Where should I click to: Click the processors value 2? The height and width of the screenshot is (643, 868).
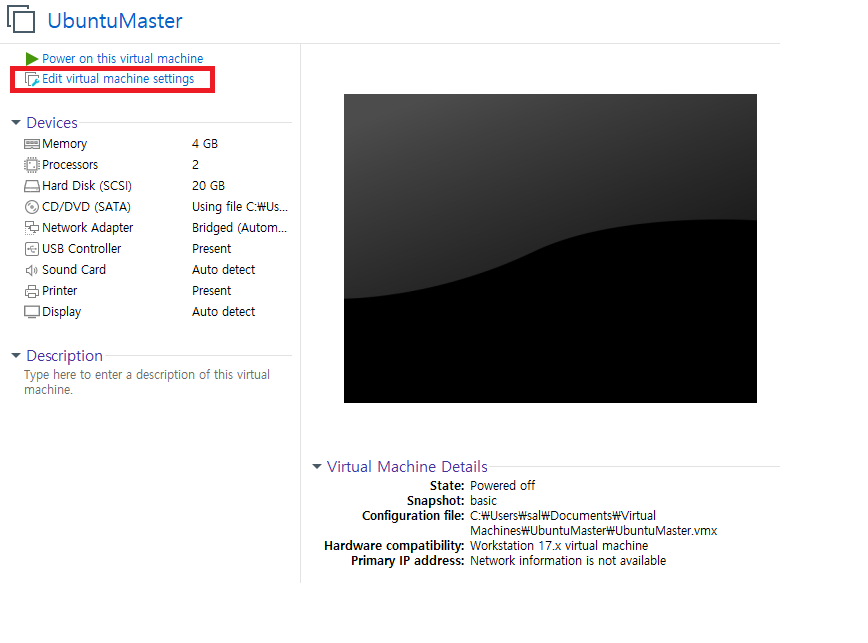195,165
